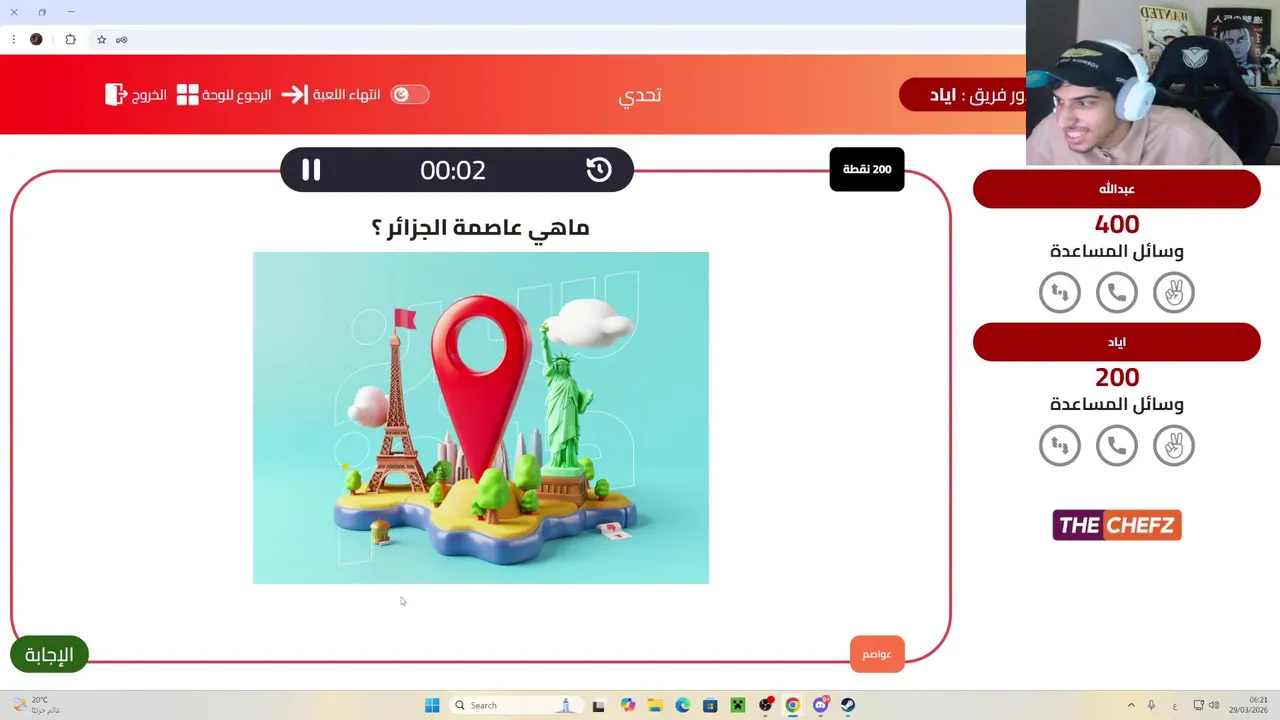Click the الرجوع للوحة link
This screenshot has height=720, width=1280.
tap(237, 95)
